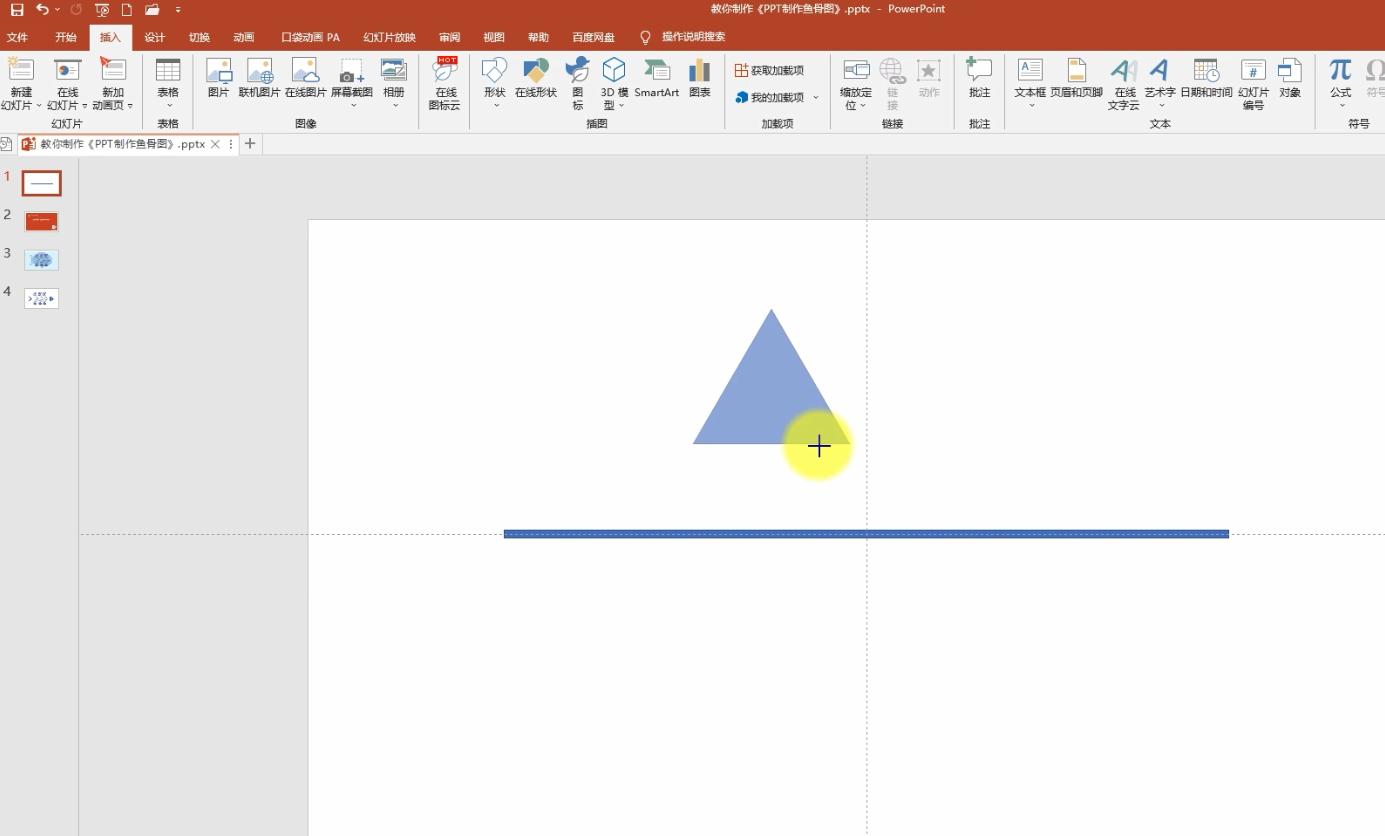This screenshot has width=1385, height=836.
Task: Open the document tab options menu
Action: (x=231, y=144)
